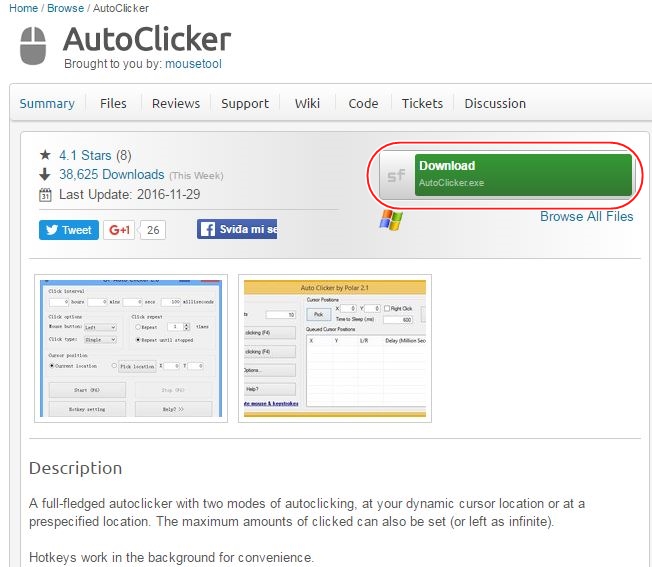Open the Home breadcrumb link
Viewport: 652px width, 567px height.
click(x=23, y=8)
